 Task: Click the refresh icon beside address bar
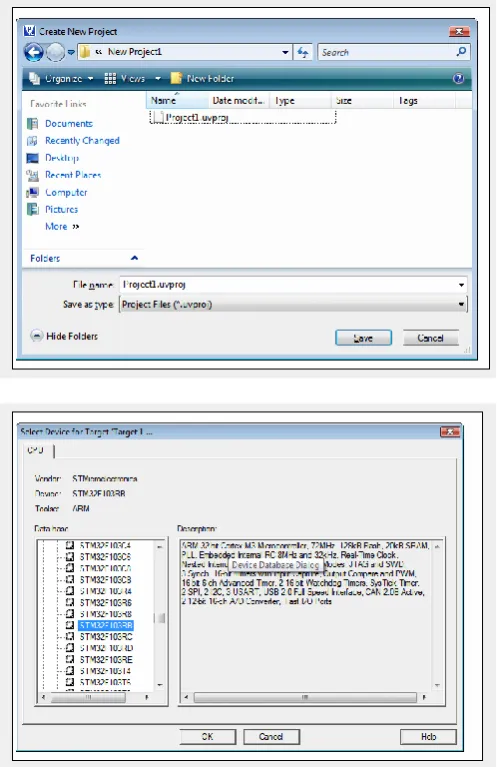coord(303,52)
